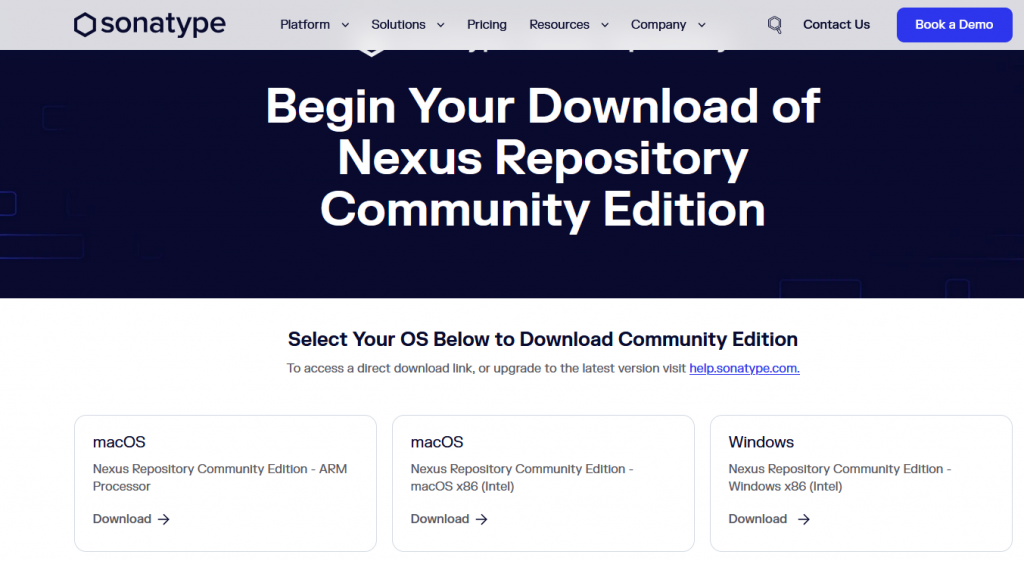This screenshot has height=561, width=1024.
Task: Open the search magnifier icon
Action: click(x=775, y=25)
